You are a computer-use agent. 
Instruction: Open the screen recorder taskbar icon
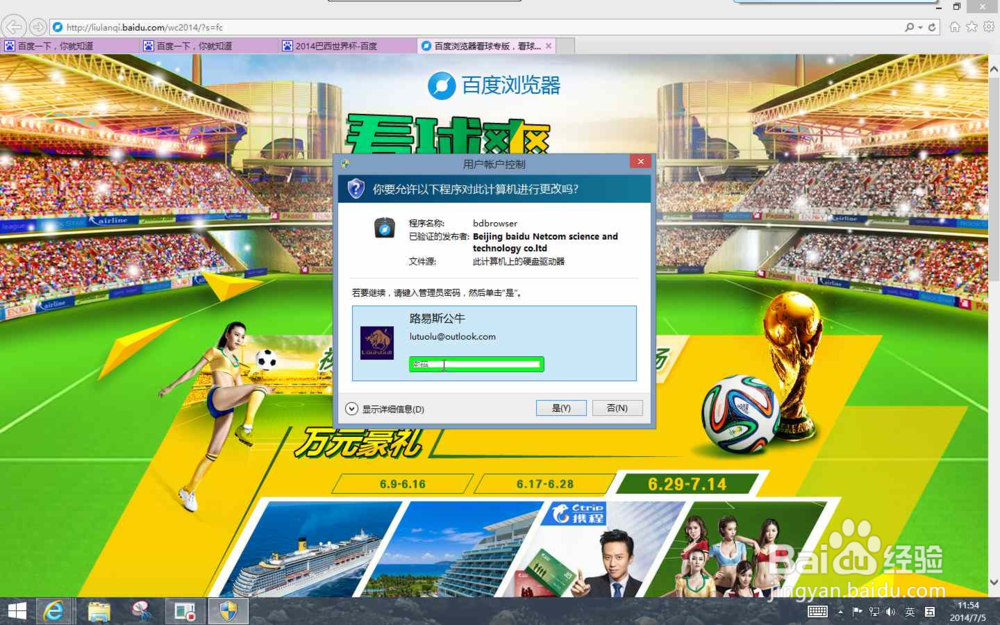click(185, 611)
